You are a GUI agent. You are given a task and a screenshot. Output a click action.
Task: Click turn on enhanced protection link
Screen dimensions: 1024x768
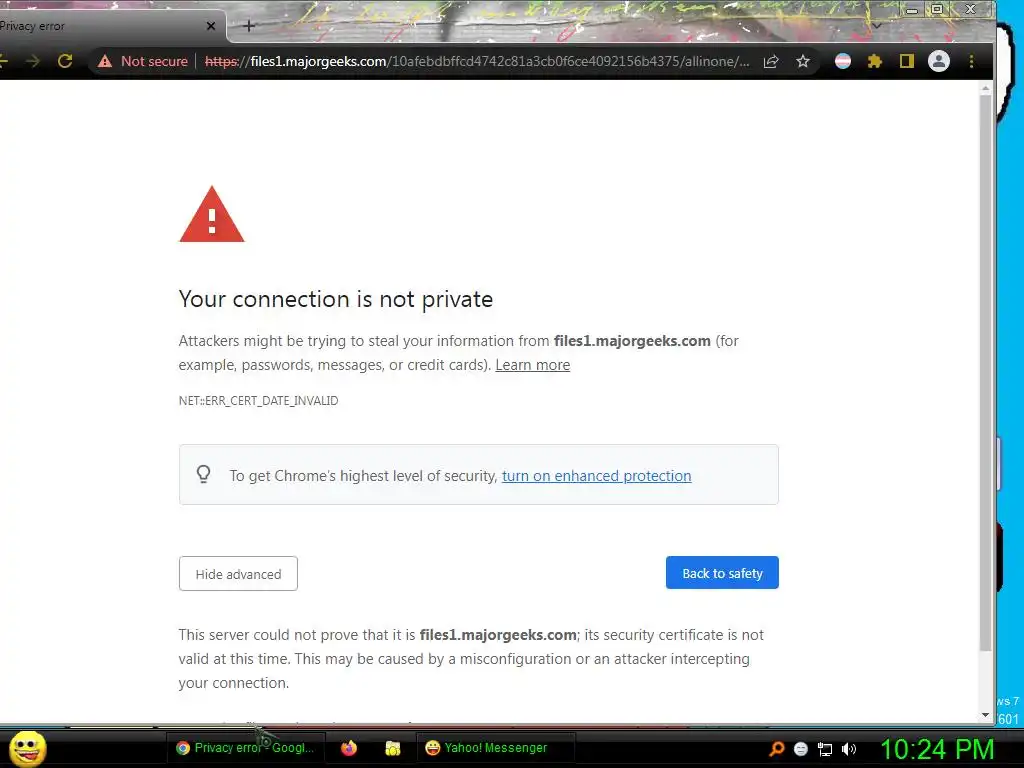point(596,476)
